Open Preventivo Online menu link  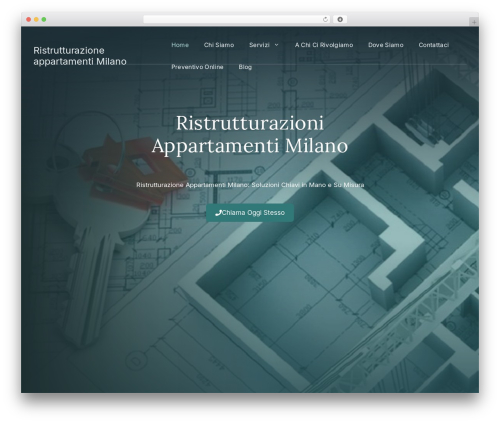coord(197,67)
